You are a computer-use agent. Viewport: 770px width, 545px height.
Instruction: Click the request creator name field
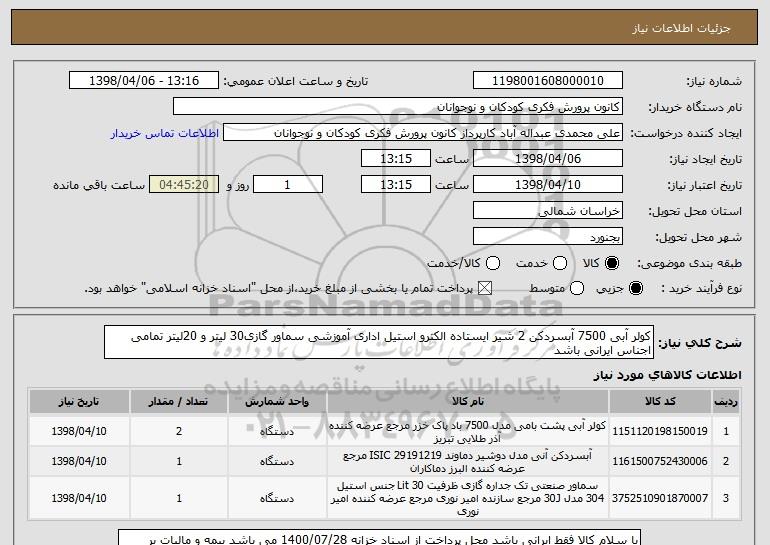point(423,133)
